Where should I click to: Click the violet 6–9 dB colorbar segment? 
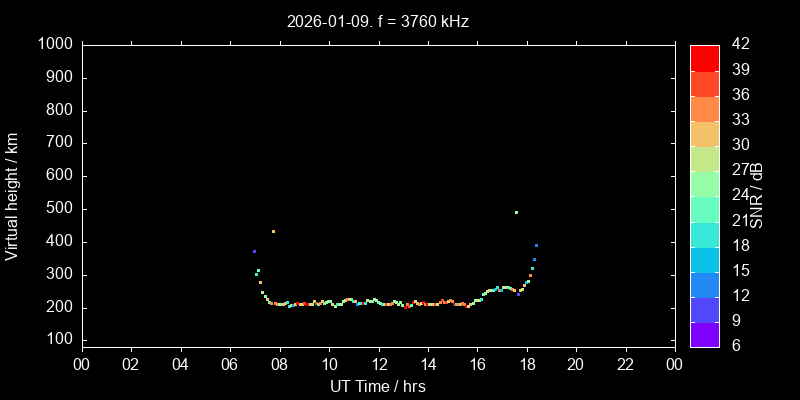(x=705, y=334)
